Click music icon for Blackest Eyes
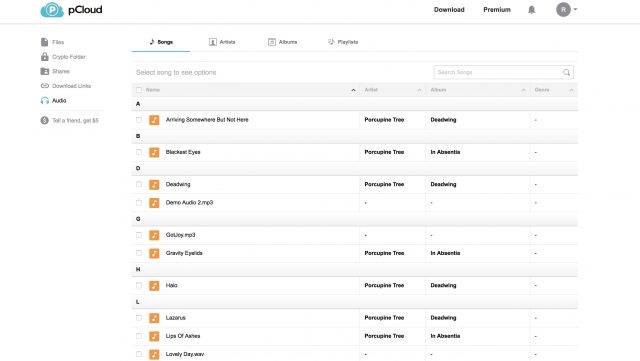Viewport: 640px width, 361px height. coord(154,152)
